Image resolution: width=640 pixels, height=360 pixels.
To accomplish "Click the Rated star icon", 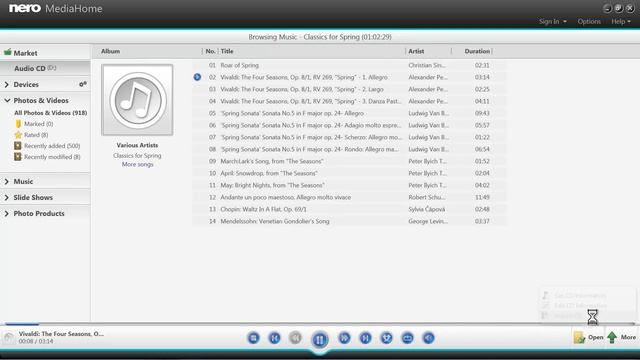I will [x=18, y=135].
